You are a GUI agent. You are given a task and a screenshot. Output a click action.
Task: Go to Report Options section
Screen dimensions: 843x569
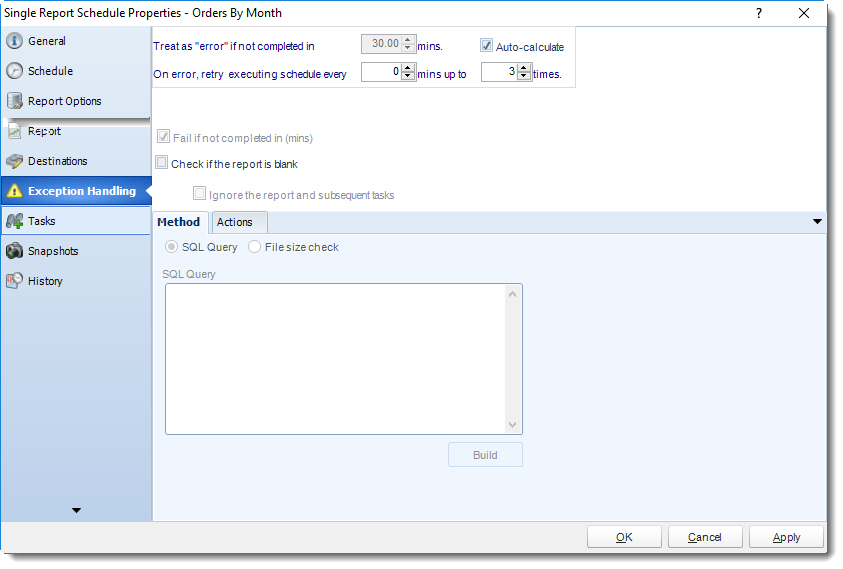tap(76, 101)
